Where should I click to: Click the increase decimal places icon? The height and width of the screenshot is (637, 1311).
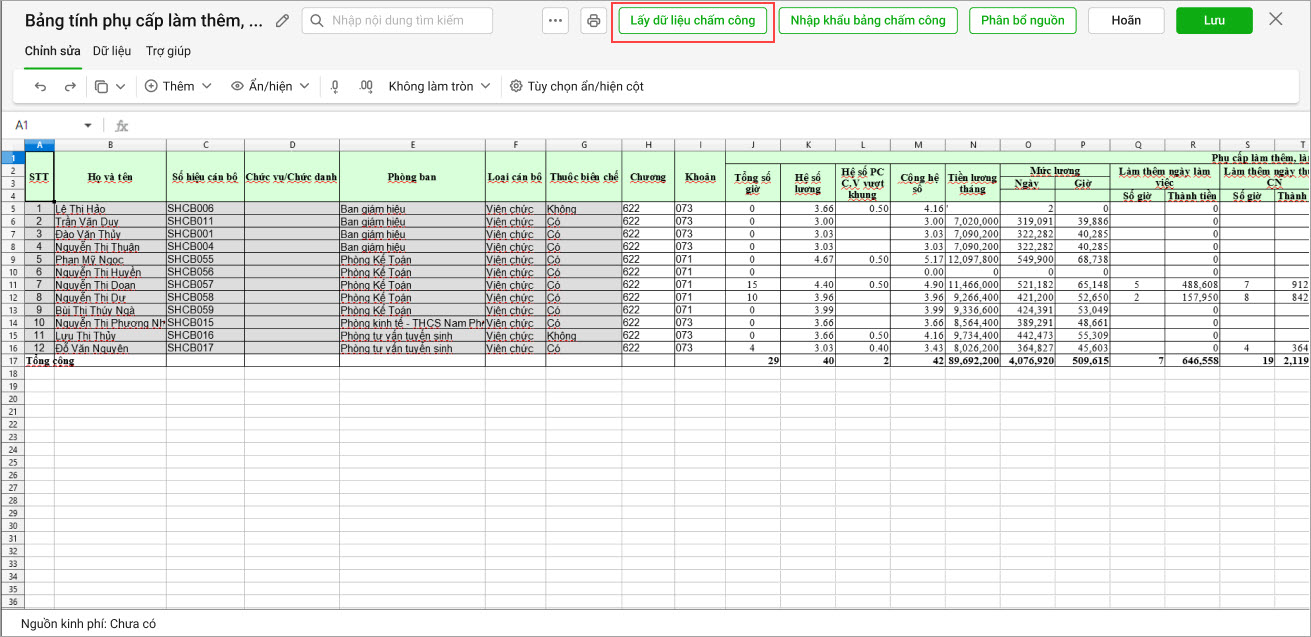365,87
